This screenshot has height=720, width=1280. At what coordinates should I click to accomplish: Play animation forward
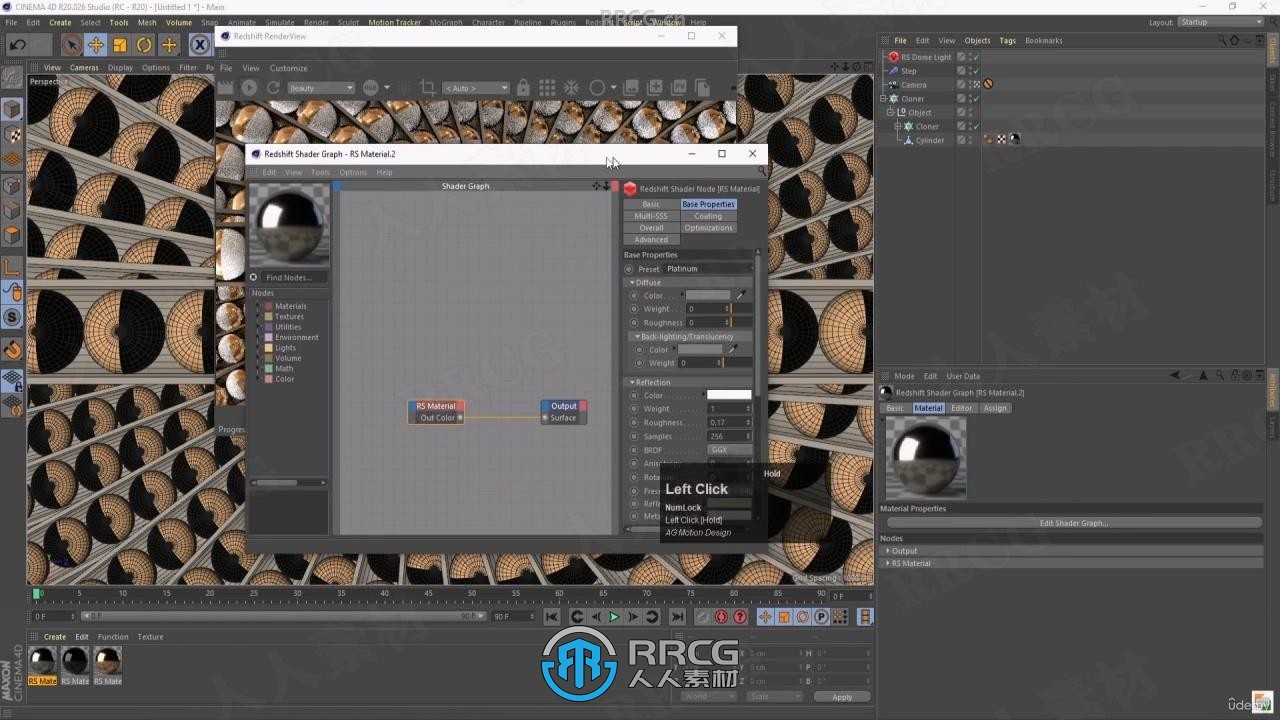pos(614,617)
